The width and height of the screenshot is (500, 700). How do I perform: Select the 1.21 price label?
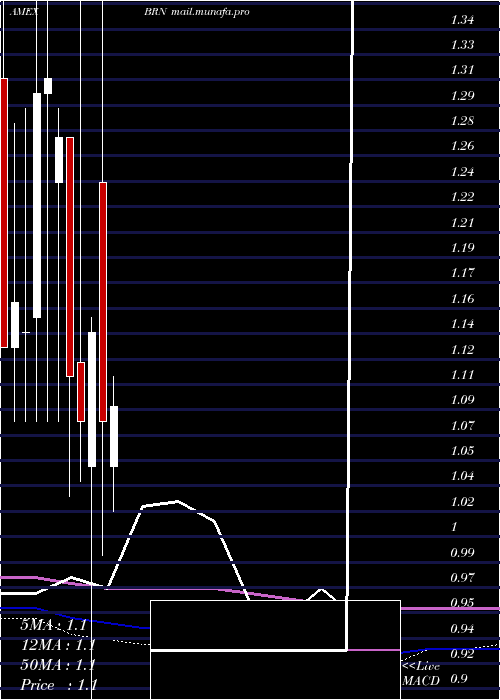462,223
